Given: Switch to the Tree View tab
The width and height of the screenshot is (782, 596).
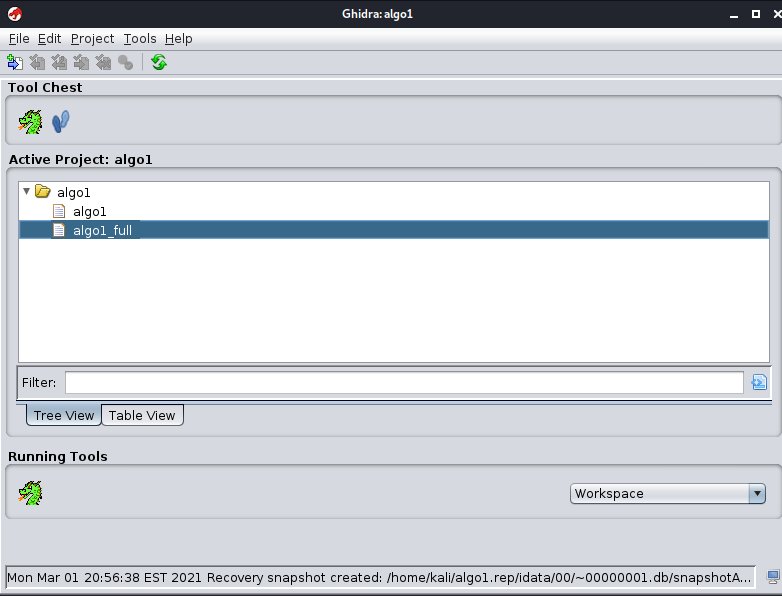Looking at the screenshot, I should coord(64,415).
